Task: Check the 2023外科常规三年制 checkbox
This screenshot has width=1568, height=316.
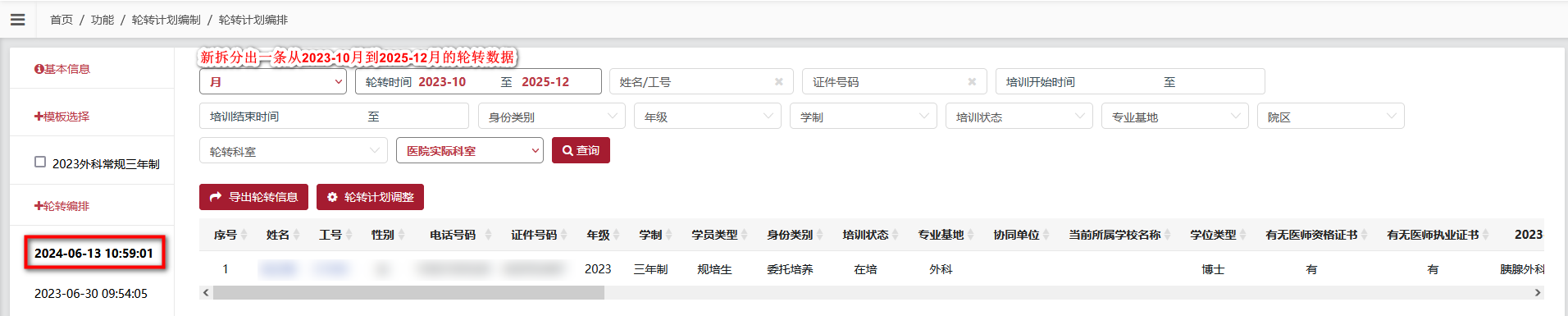Action: (40, 162)
